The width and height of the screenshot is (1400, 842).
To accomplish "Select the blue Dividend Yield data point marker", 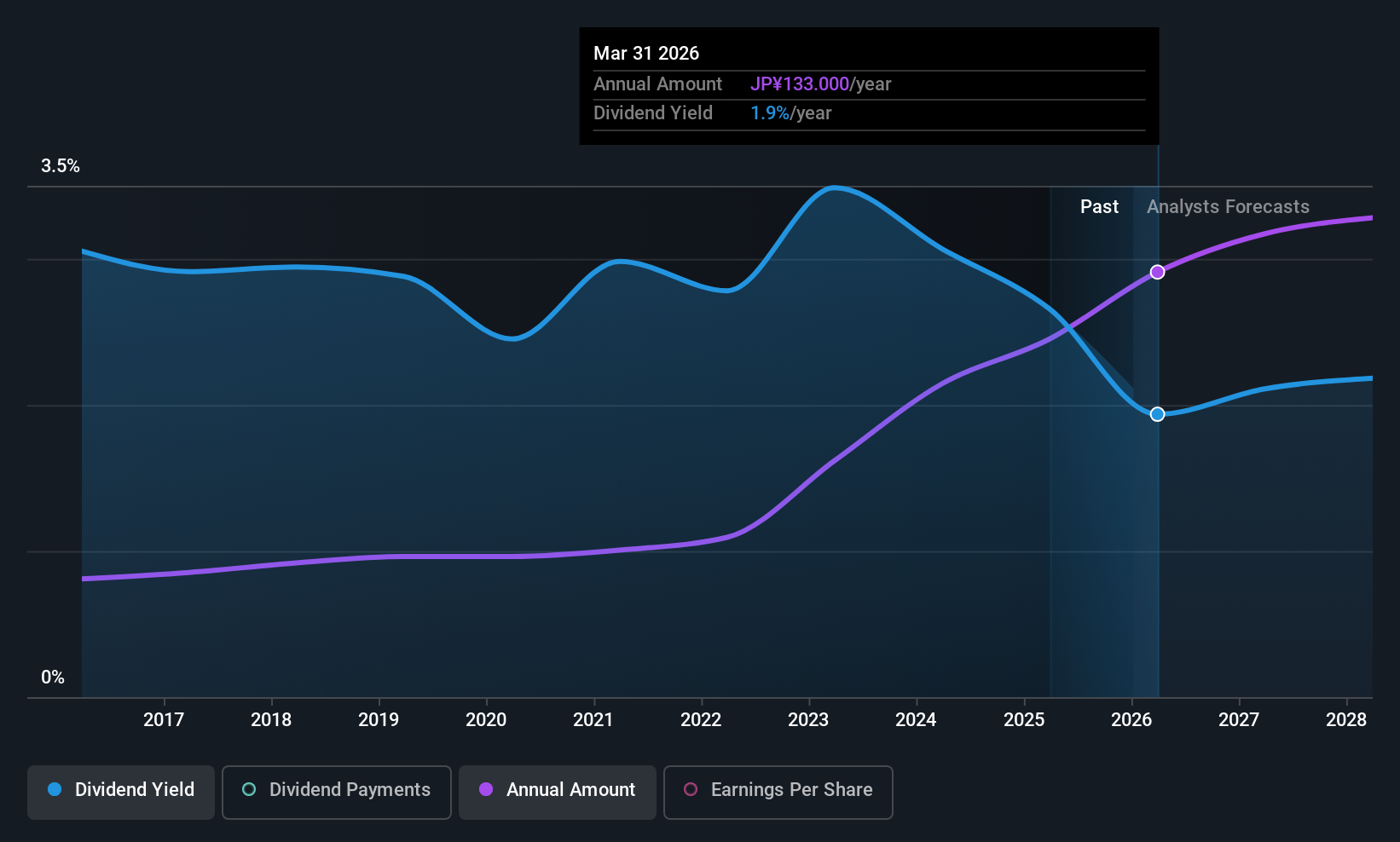I will click(1157, 414).
